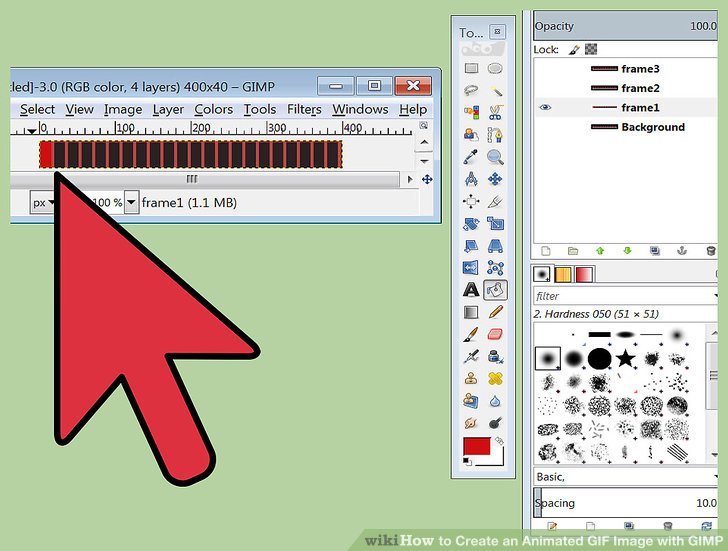The width and height of the screenshot is (728, 551).
Task: Select the Rotate tool
Action: click(x=471, y=224)
